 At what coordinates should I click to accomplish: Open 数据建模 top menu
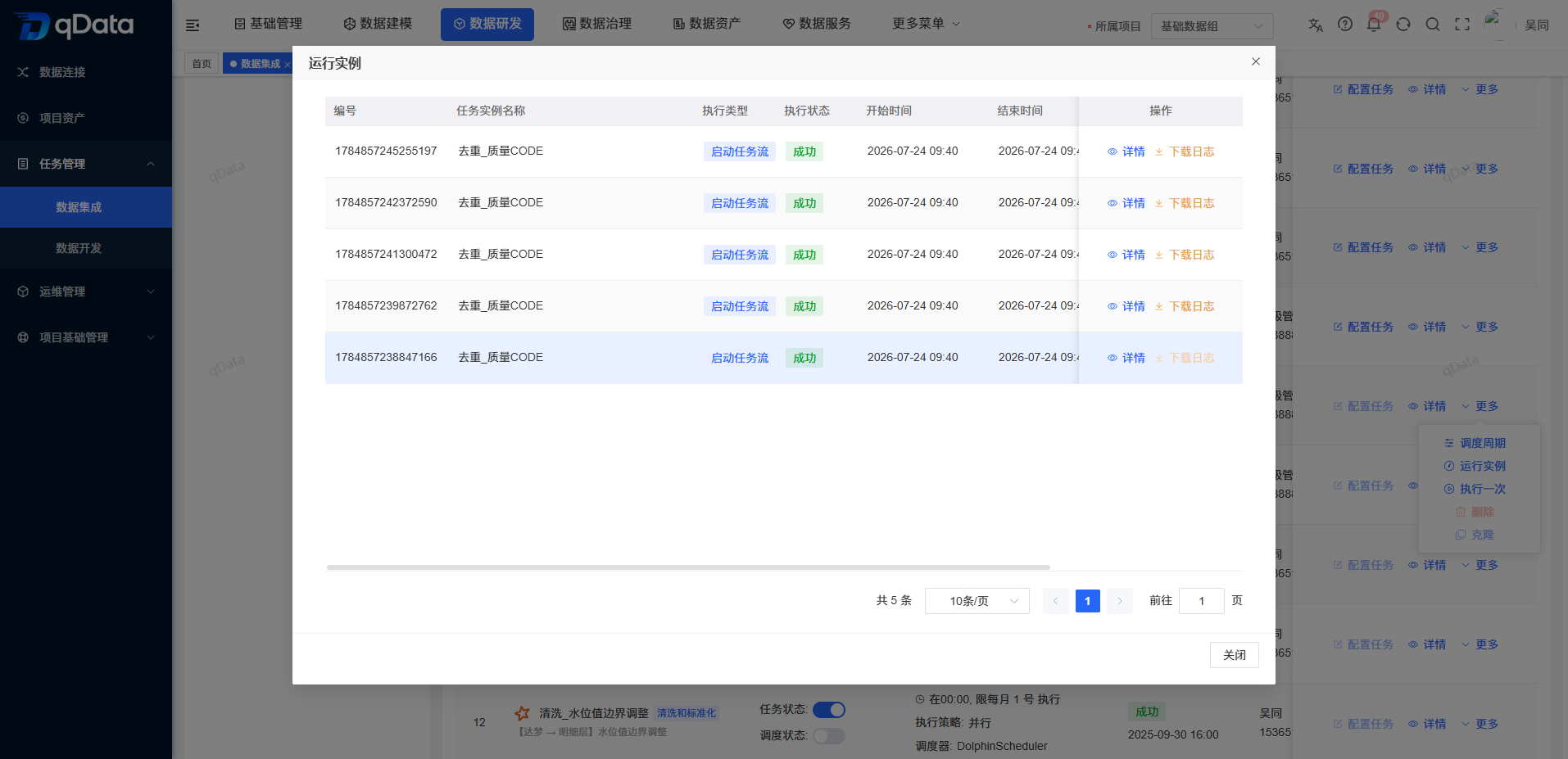click(378, 24)
